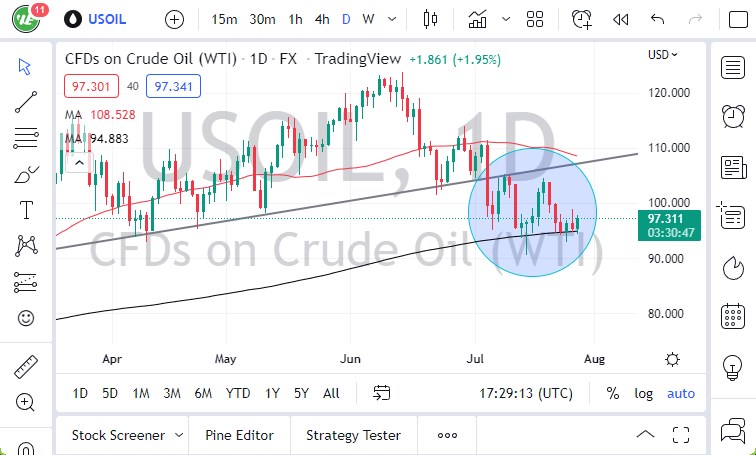Open the Strategy Tester tab

(x=353, y=435)
